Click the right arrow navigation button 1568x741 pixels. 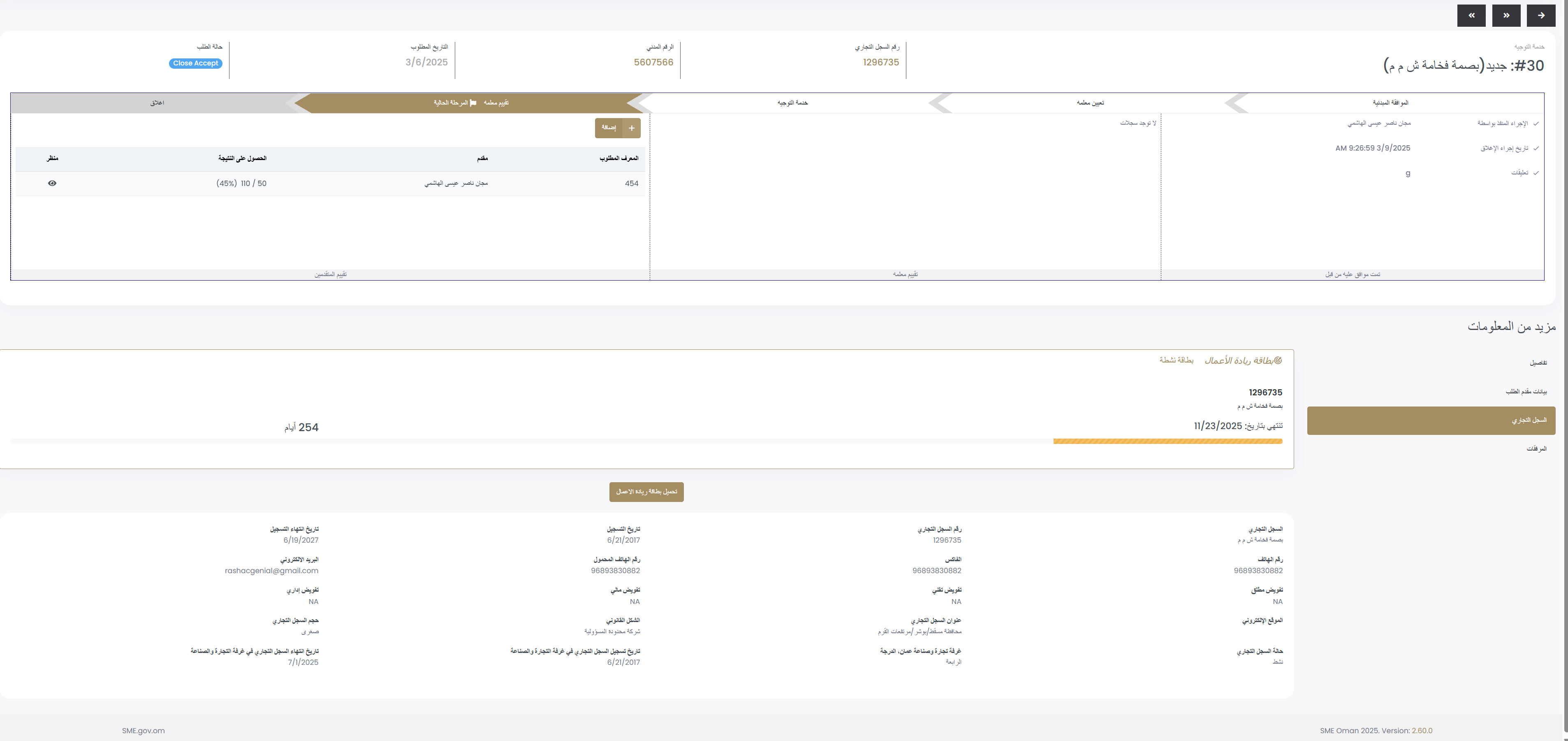point(1540,16)
